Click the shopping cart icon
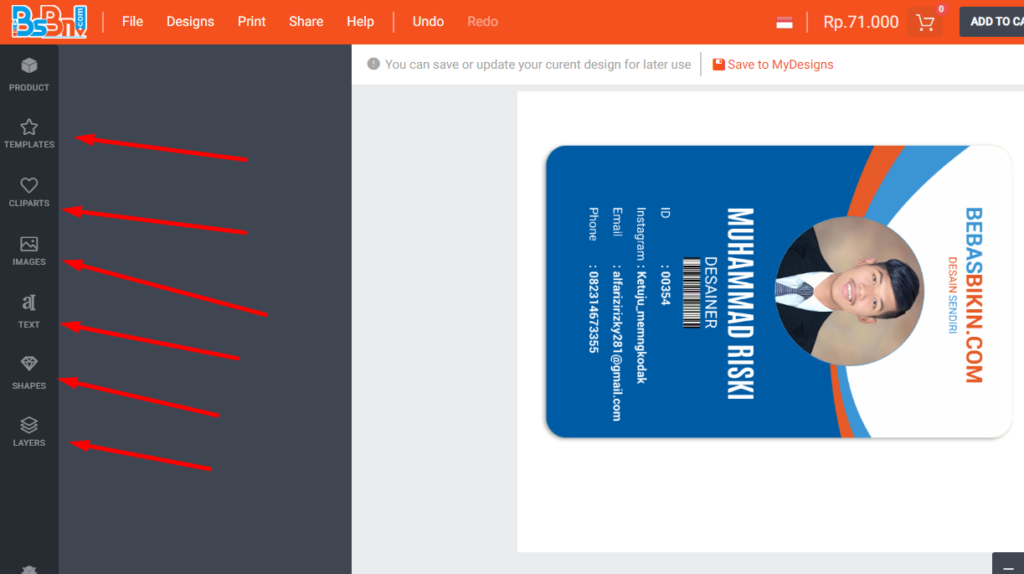The height and width of the screenshot is (574, 1024). [x=925, y=23]
